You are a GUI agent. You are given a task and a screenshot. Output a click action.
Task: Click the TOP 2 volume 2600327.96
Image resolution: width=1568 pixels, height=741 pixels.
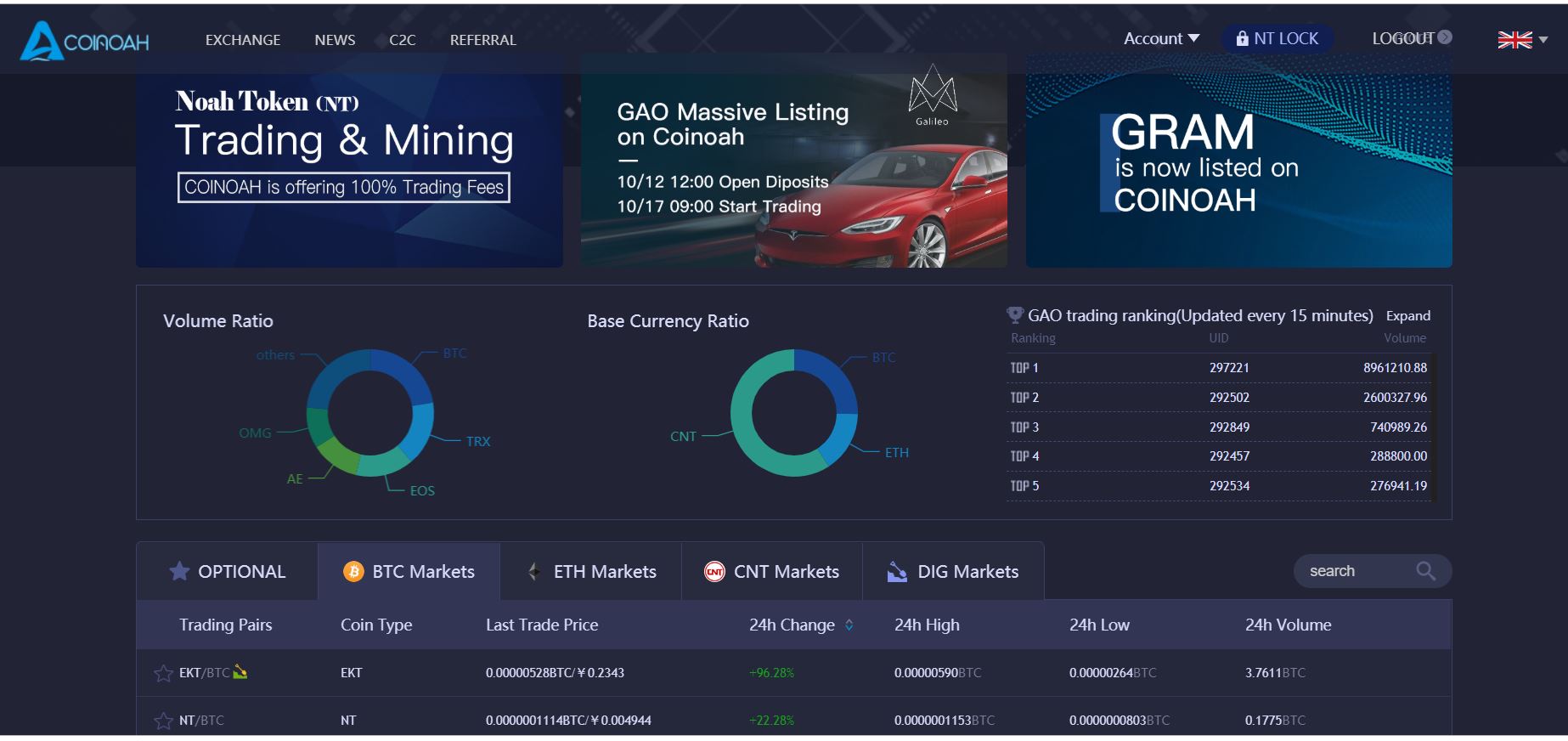[1396, 398]
